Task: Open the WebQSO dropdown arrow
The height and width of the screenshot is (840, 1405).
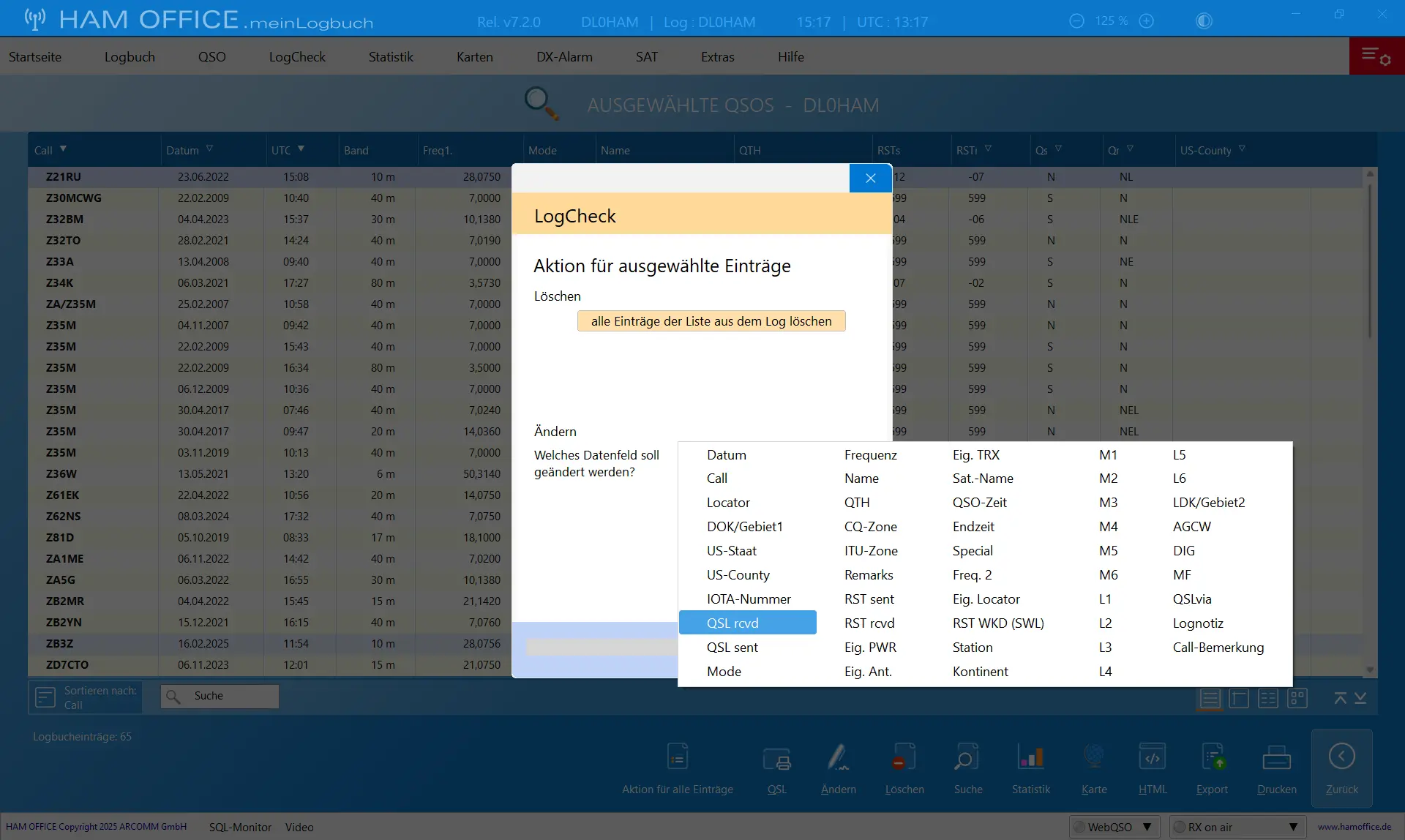Action: (x=1147, y=827)
